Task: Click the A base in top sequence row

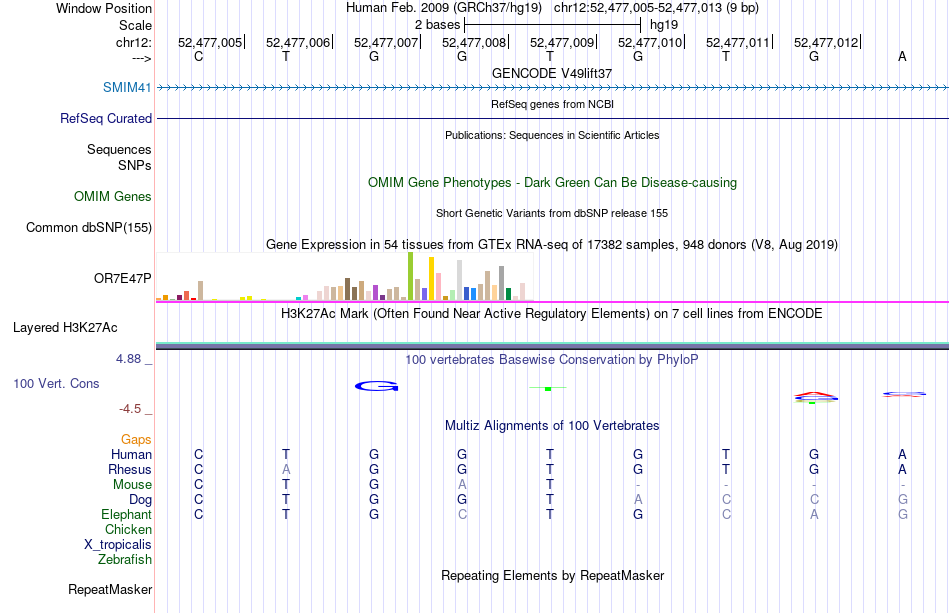Action: (x=902, y=56)
